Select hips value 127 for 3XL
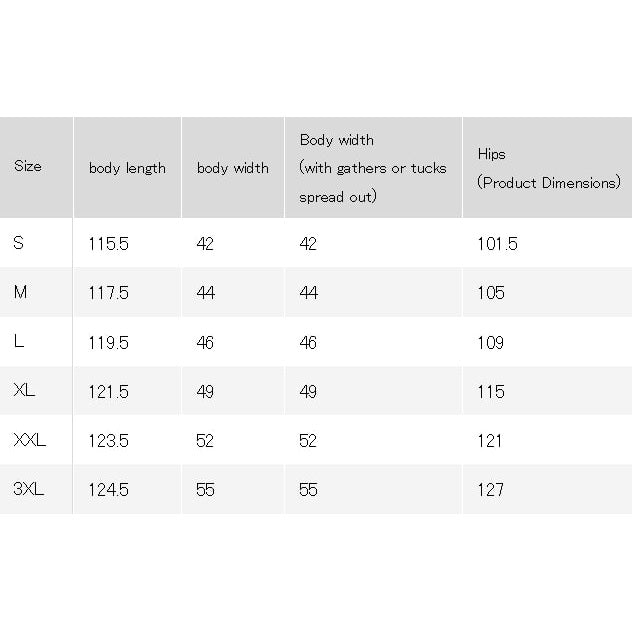The image size is (632, 632). tap(490, 490)
